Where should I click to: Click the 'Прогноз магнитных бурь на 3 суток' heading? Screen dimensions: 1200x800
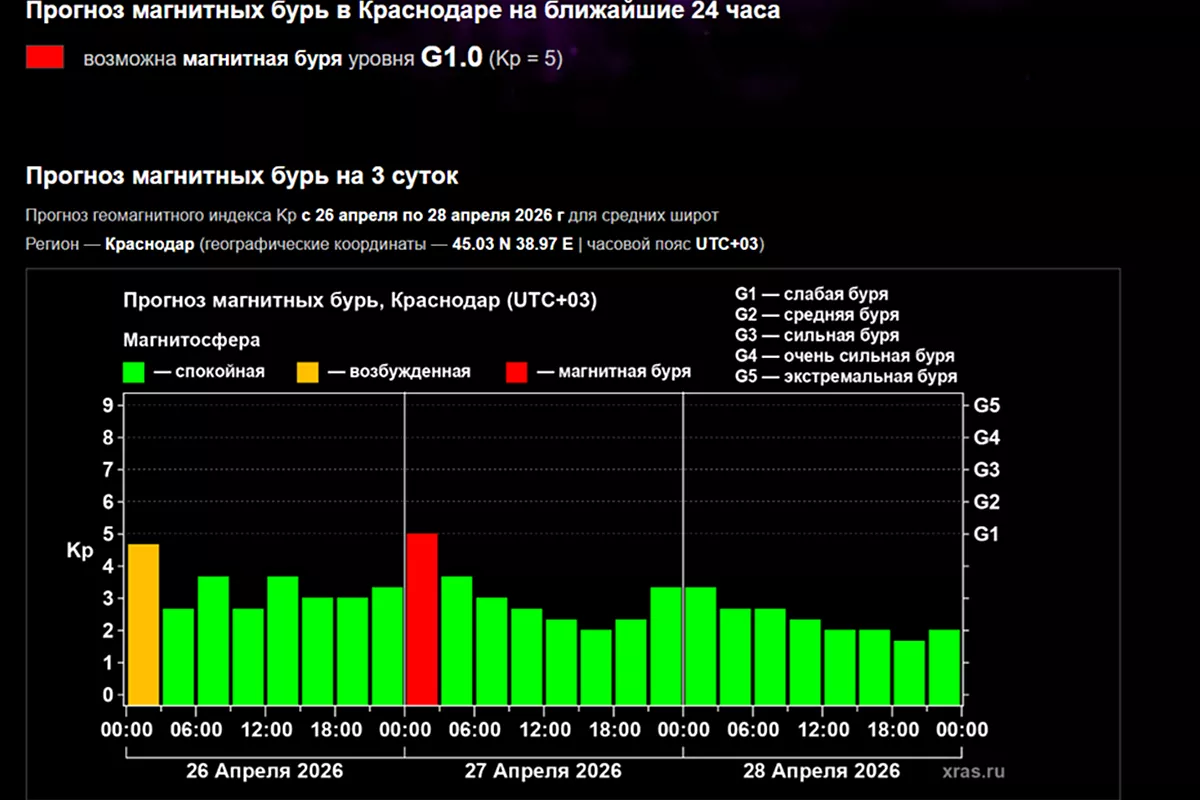(242, 177)
